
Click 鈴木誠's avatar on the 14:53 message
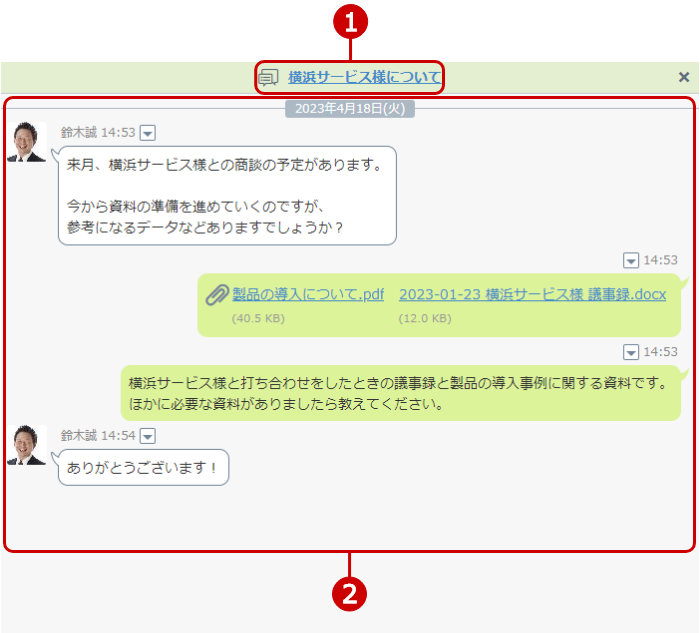click(27, 142)
